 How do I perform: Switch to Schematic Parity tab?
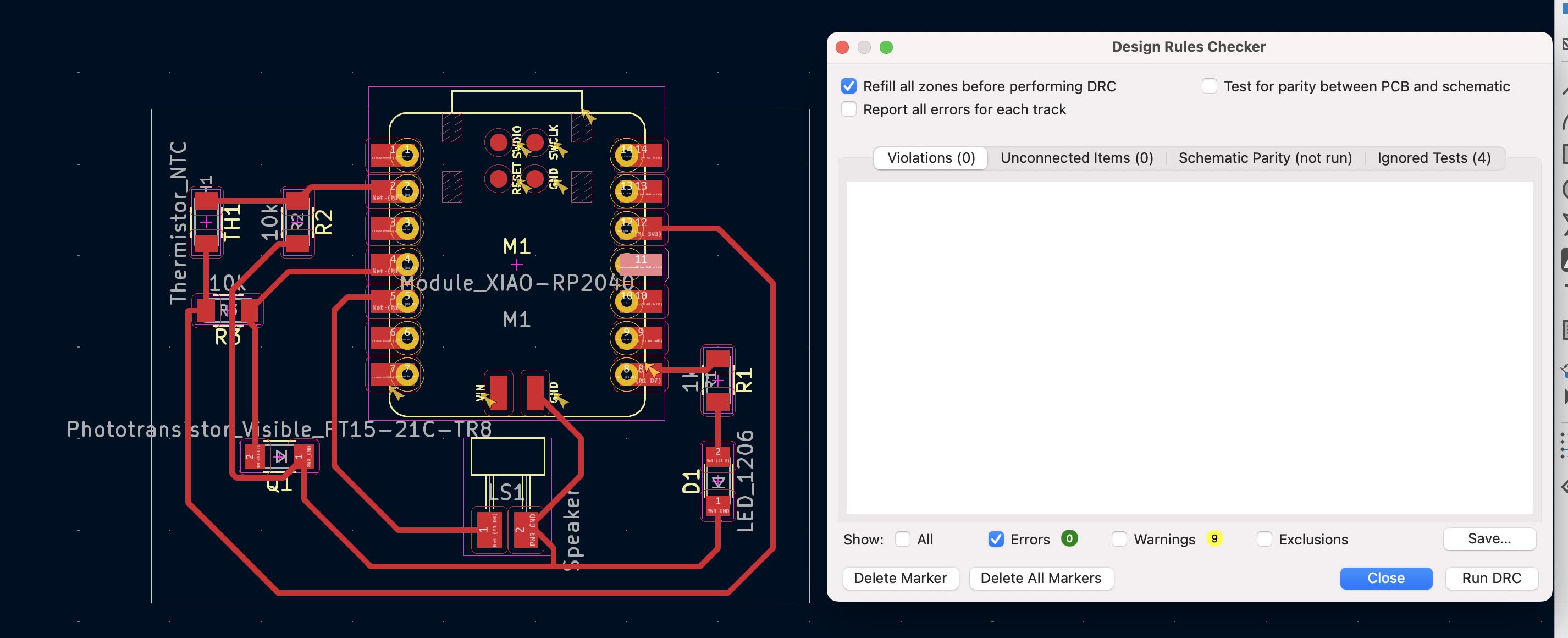click(1265, 158)
